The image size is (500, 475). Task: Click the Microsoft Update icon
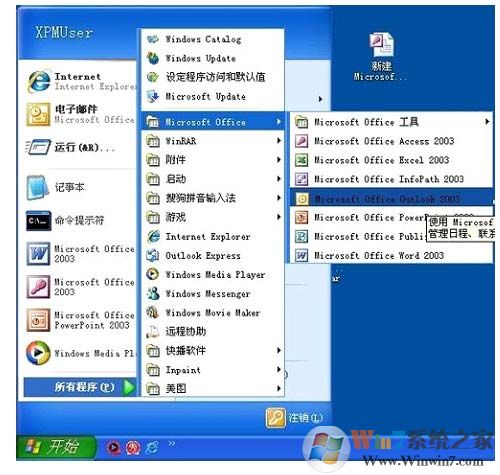point(153,97)
